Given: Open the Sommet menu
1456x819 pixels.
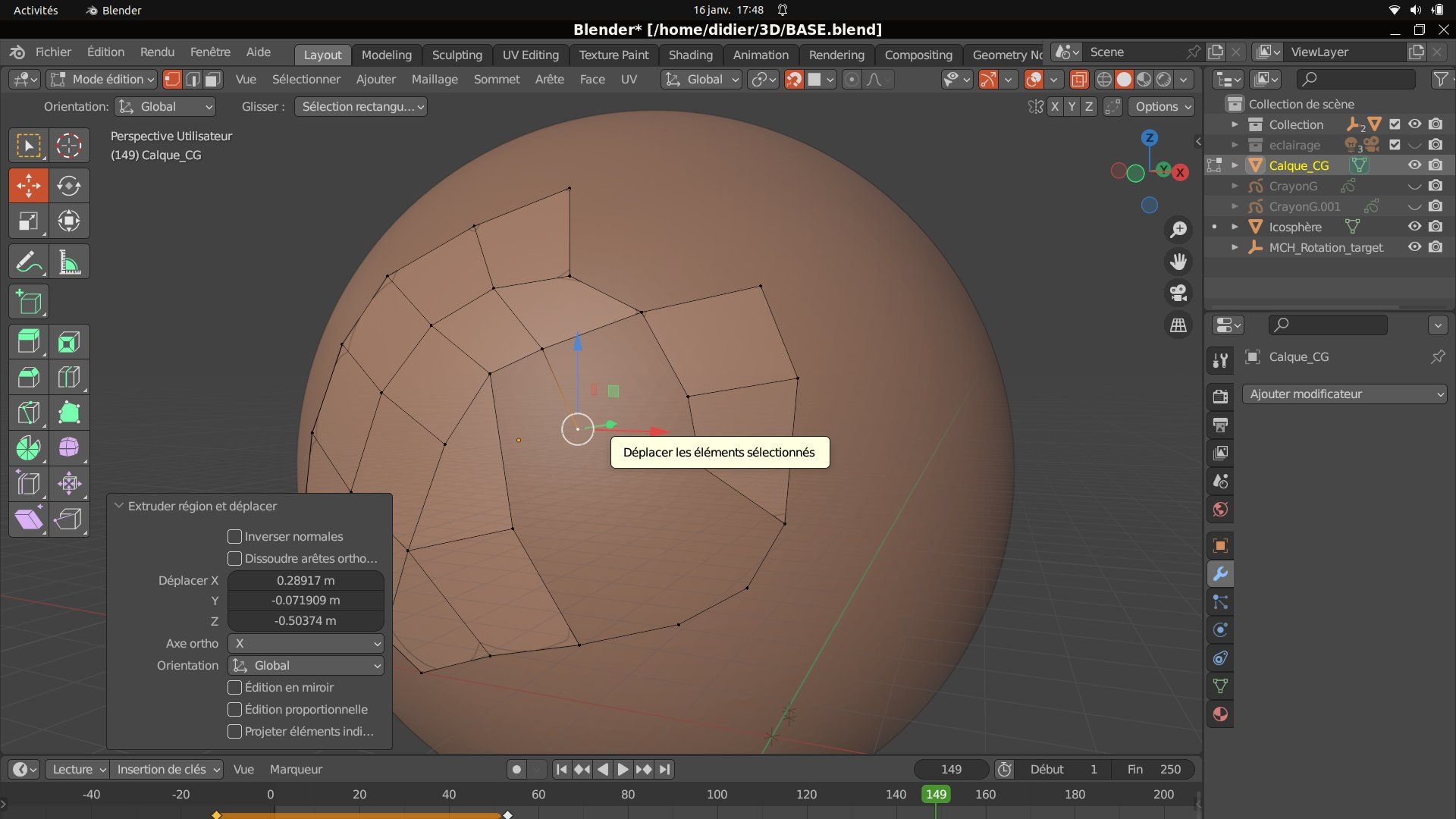Looking at the screenshot, I should click(x=497, y=79).
